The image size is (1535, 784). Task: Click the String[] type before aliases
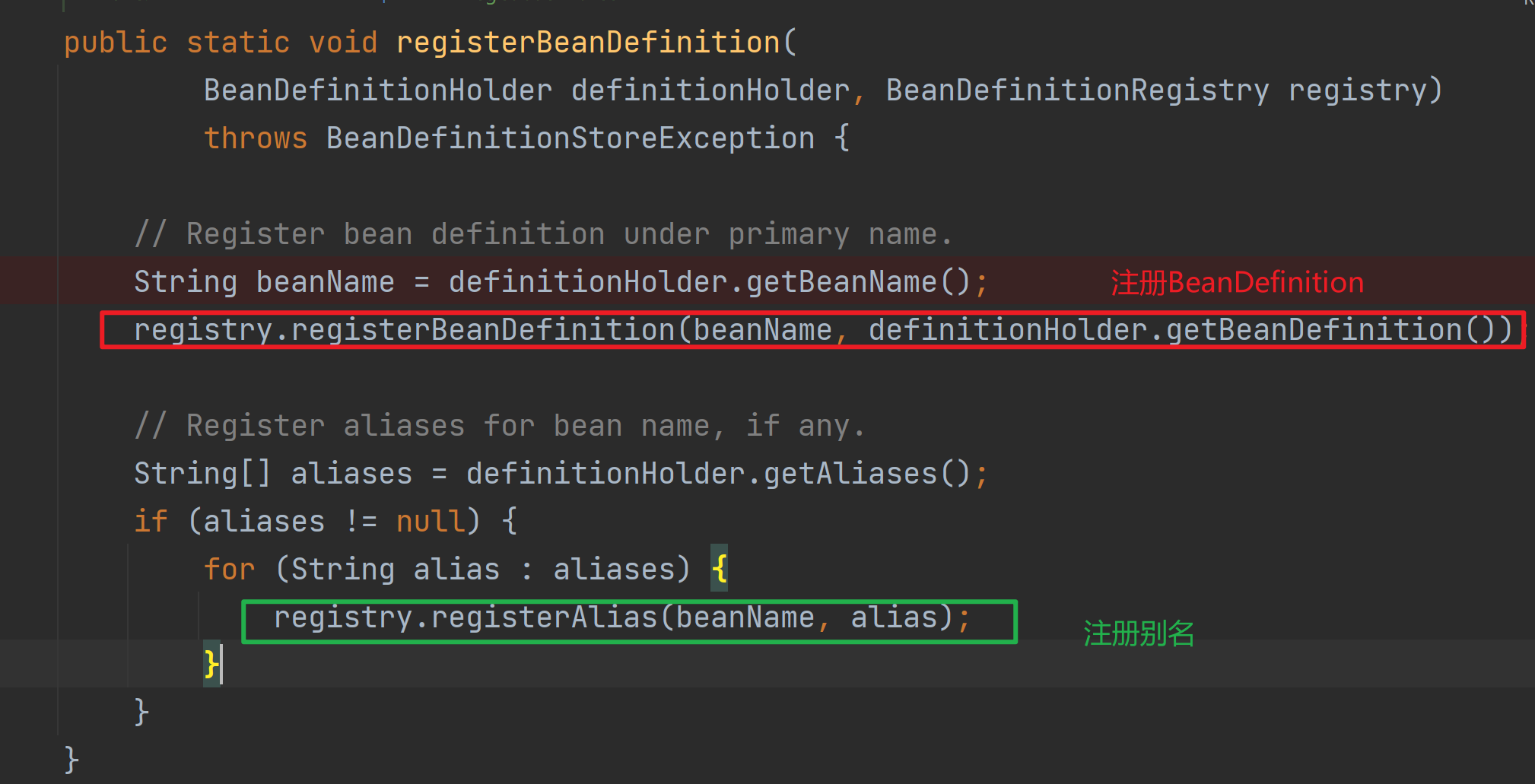pyautogui.click(x=202, y=474)
